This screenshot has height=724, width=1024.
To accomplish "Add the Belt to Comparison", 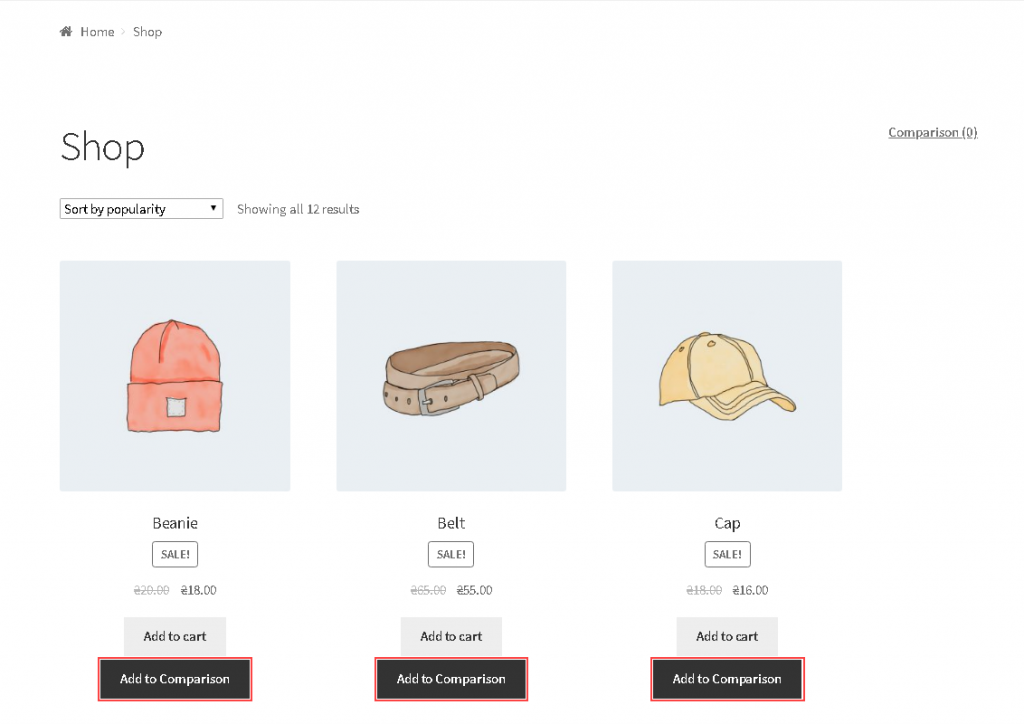I will [x=450, y=679].
